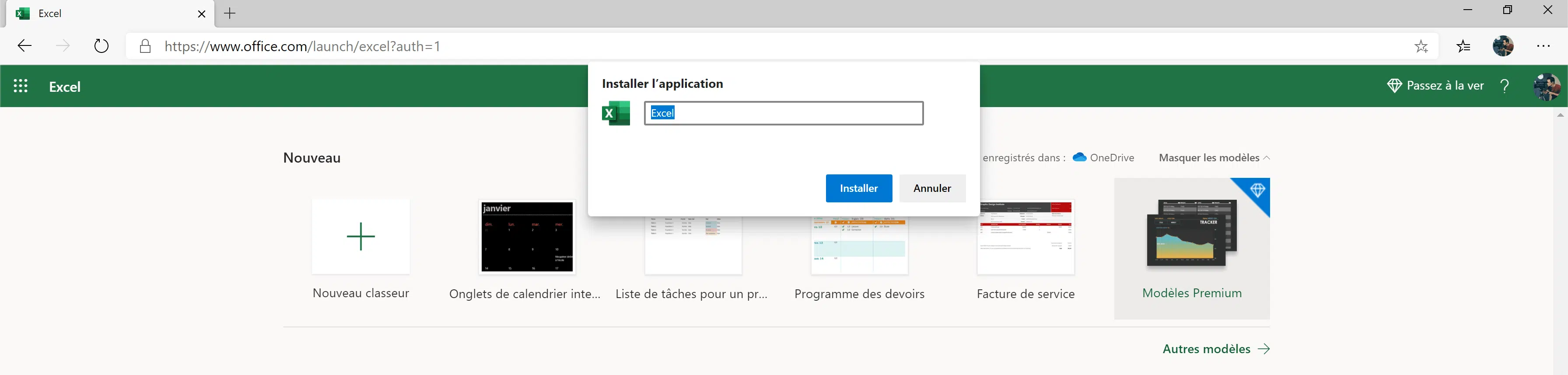Open the favorites list icon
The width and height of the screenshot is (1568, 375).
(1463, 46)
